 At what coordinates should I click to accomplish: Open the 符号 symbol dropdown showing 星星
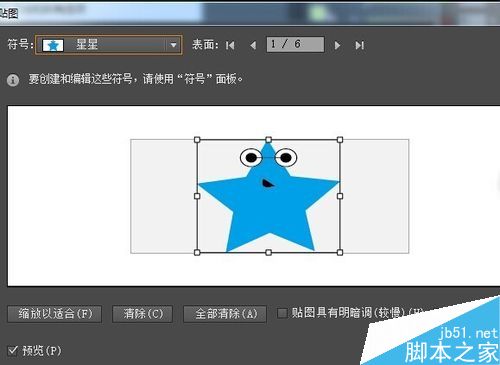(x=109, y=45)
